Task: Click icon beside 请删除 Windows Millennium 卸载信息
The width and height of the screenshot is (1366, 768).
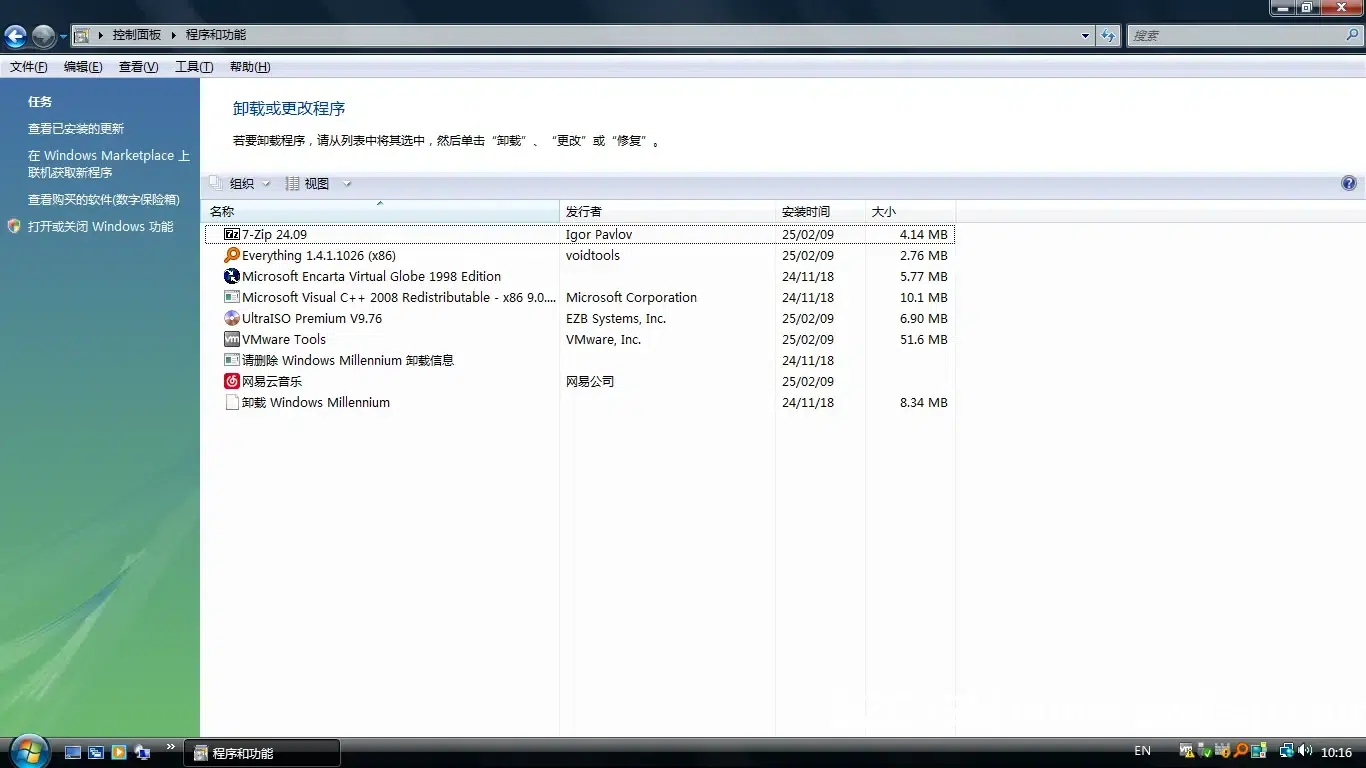Action: (232, 360)
